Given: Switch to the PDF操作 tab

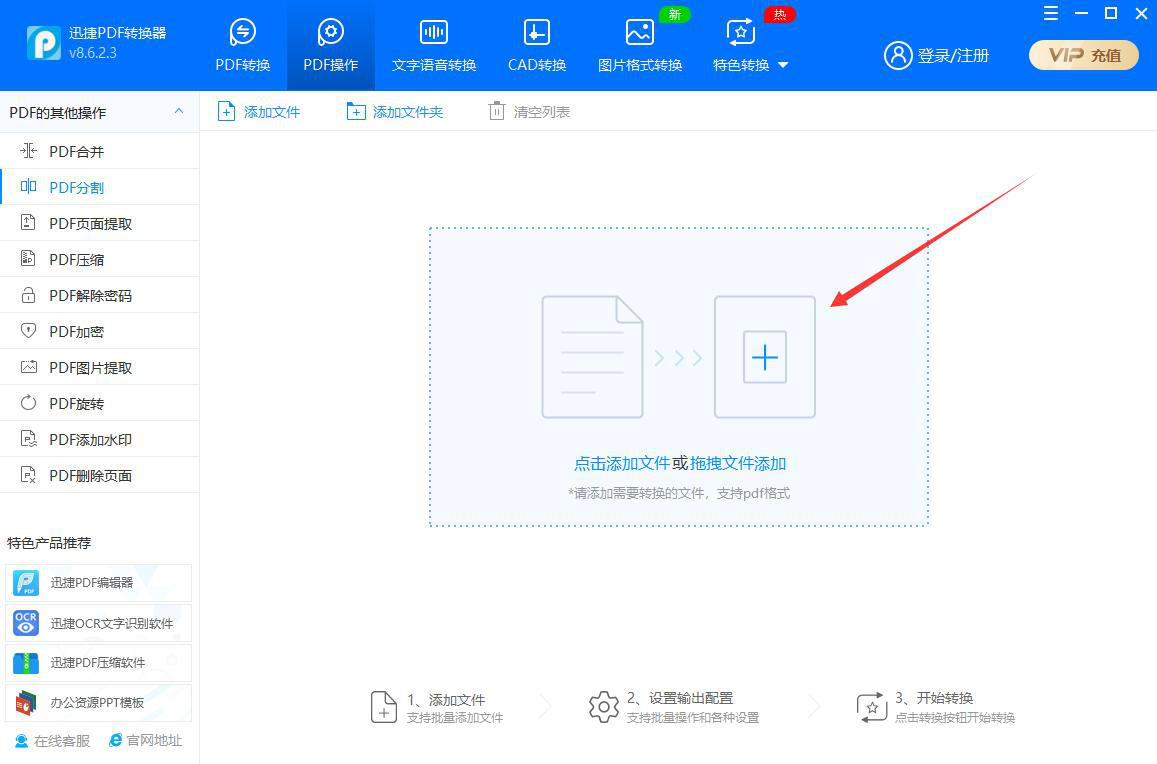Looking at the screenshot, I should (x=331, y=46).
